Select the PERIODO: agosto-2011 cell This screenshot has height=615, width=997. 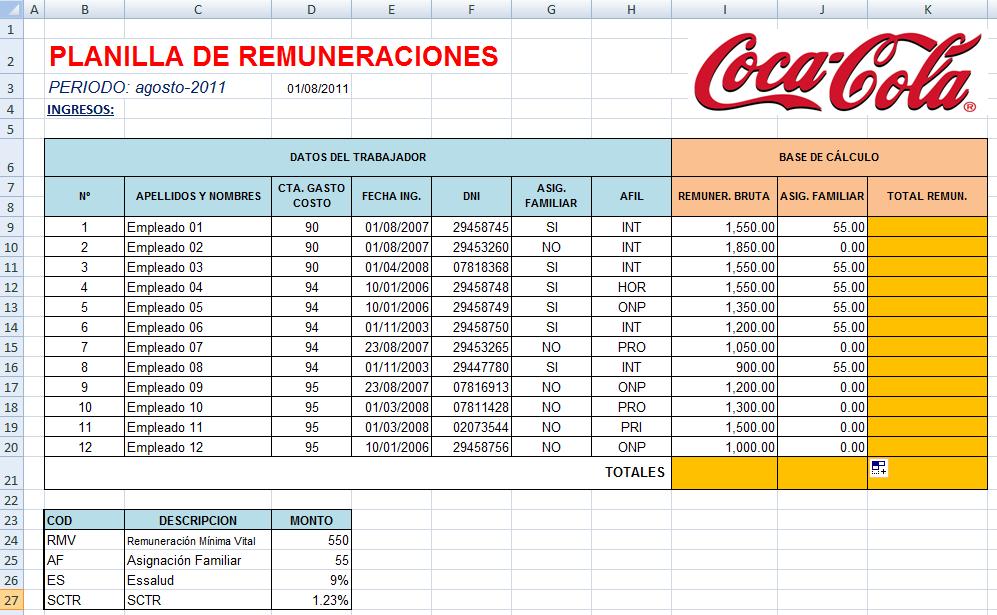[x=137, y=88]
